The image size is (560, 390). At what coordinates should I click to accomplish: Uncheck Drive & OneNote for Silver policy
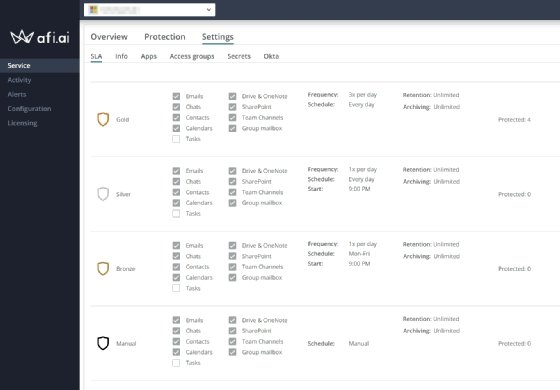click(232, 171)
